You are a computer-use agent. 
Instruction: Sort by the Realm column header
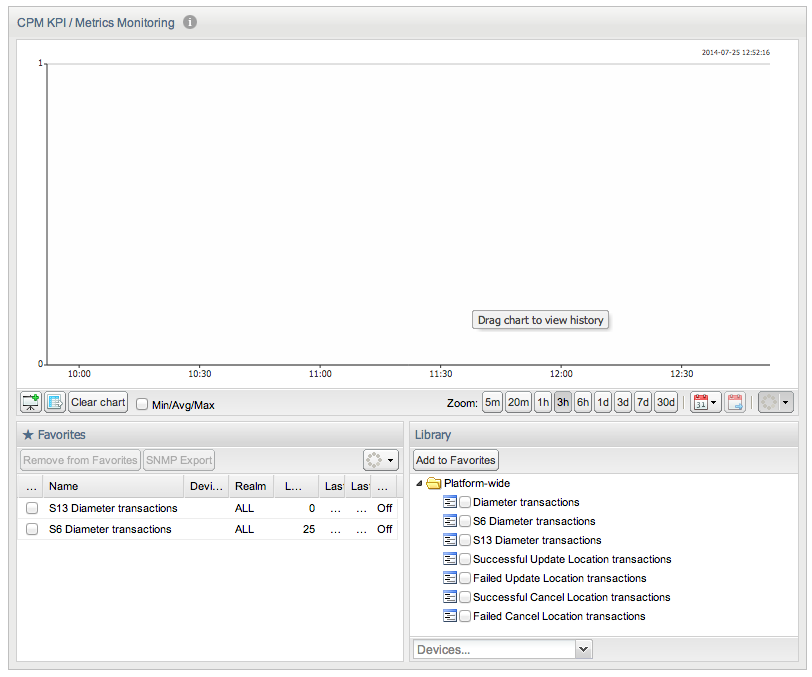[x=251, y=486]
